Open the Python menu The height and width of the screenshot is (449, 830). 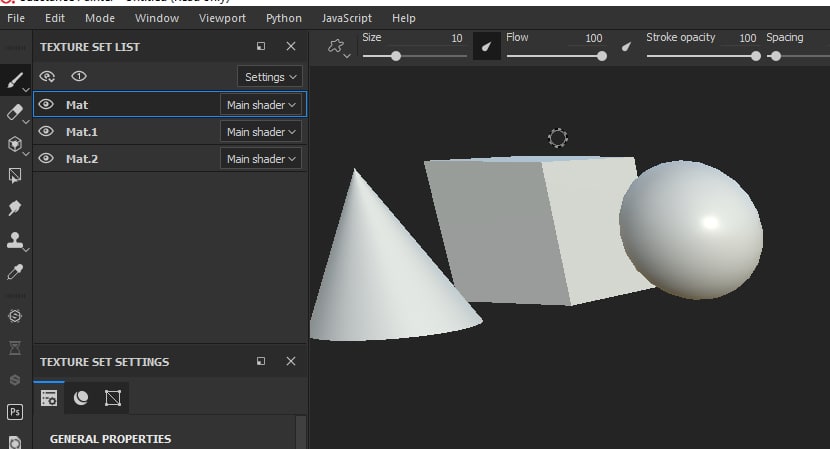coord(284,18)
